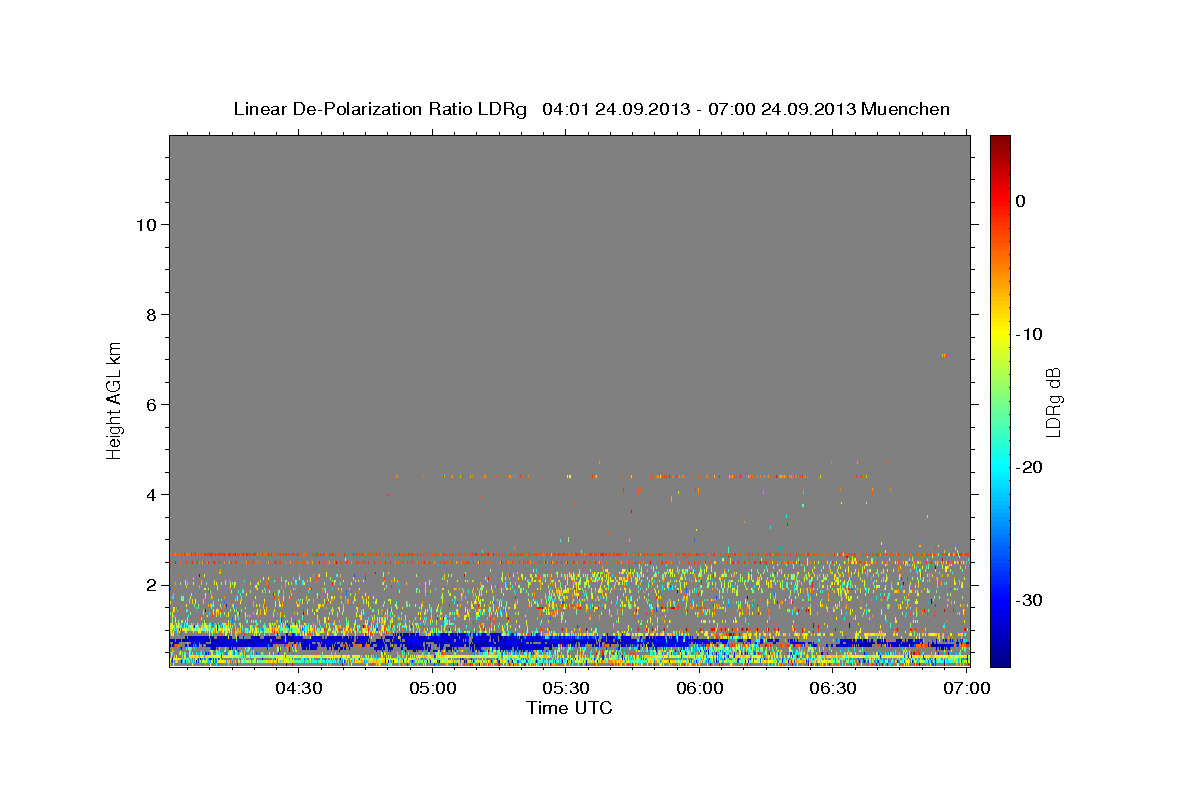Viewport: 1200px width, 800px height.
Task: Click the height label 6
Action: pos(151,405)
